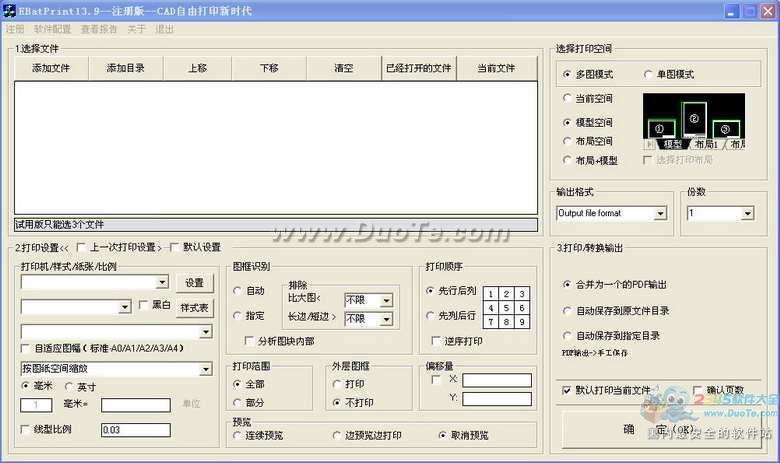Click the model space preview thumbnail
The width and height of the screenshot is (780, 463).
(694, 121)
